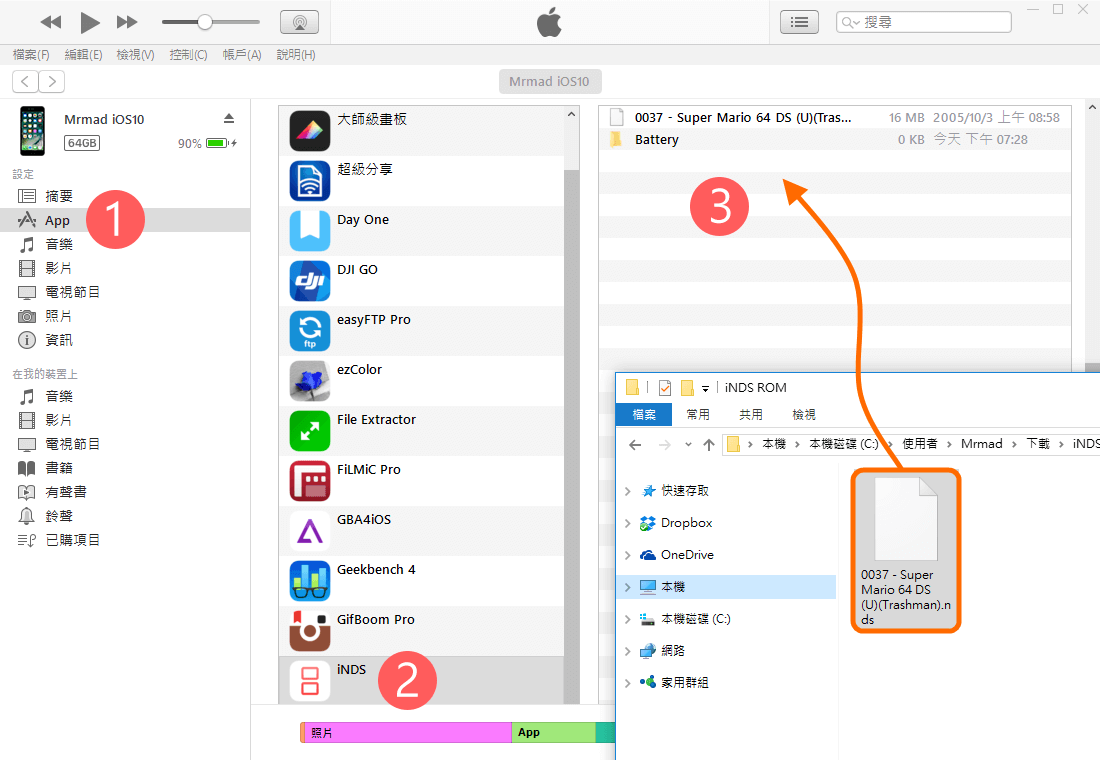Adjust the volume slider knob
This screenshot has height=760, width=1100.
coord(205,22)
